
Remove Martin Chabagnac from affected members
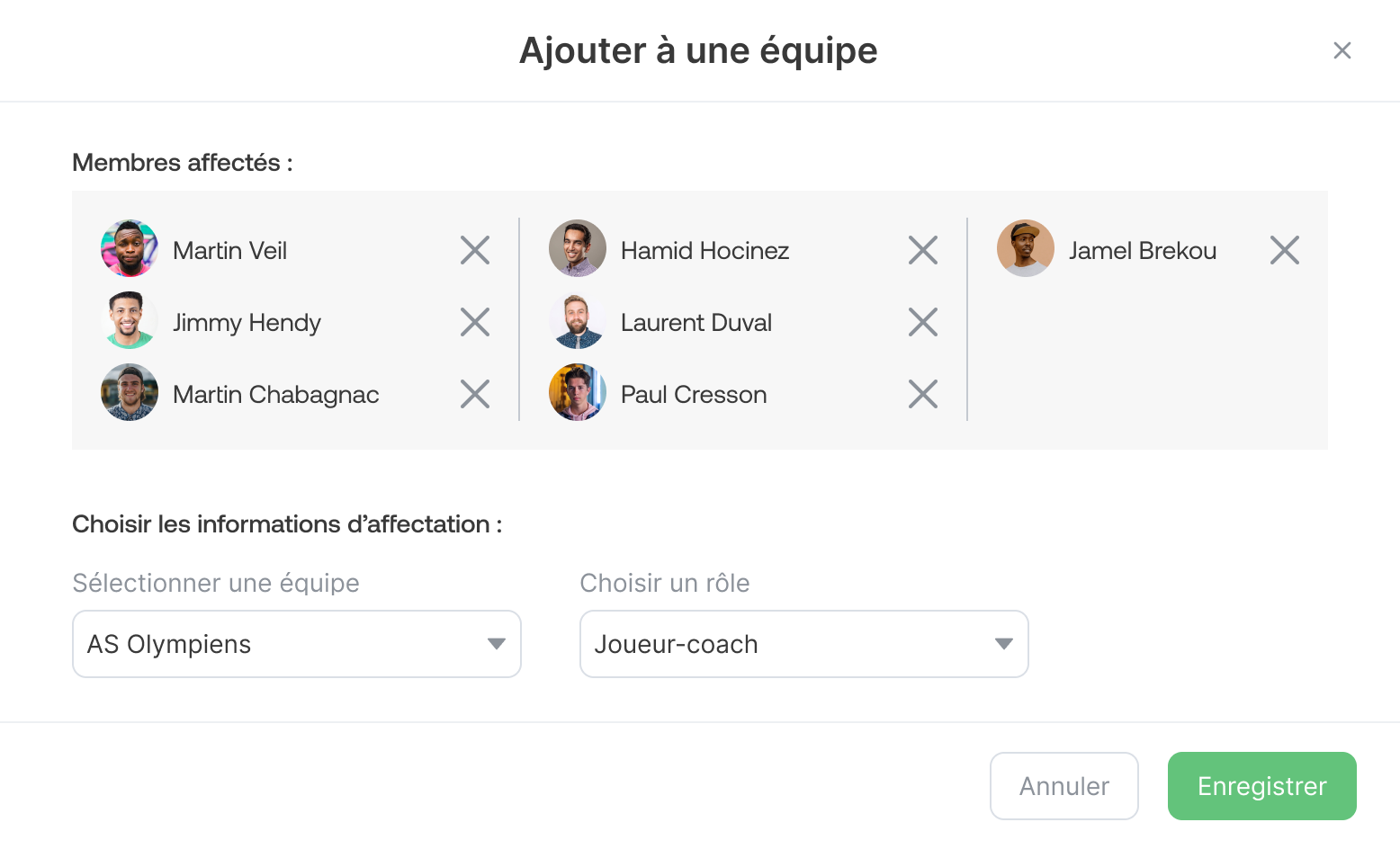(475, 393)
